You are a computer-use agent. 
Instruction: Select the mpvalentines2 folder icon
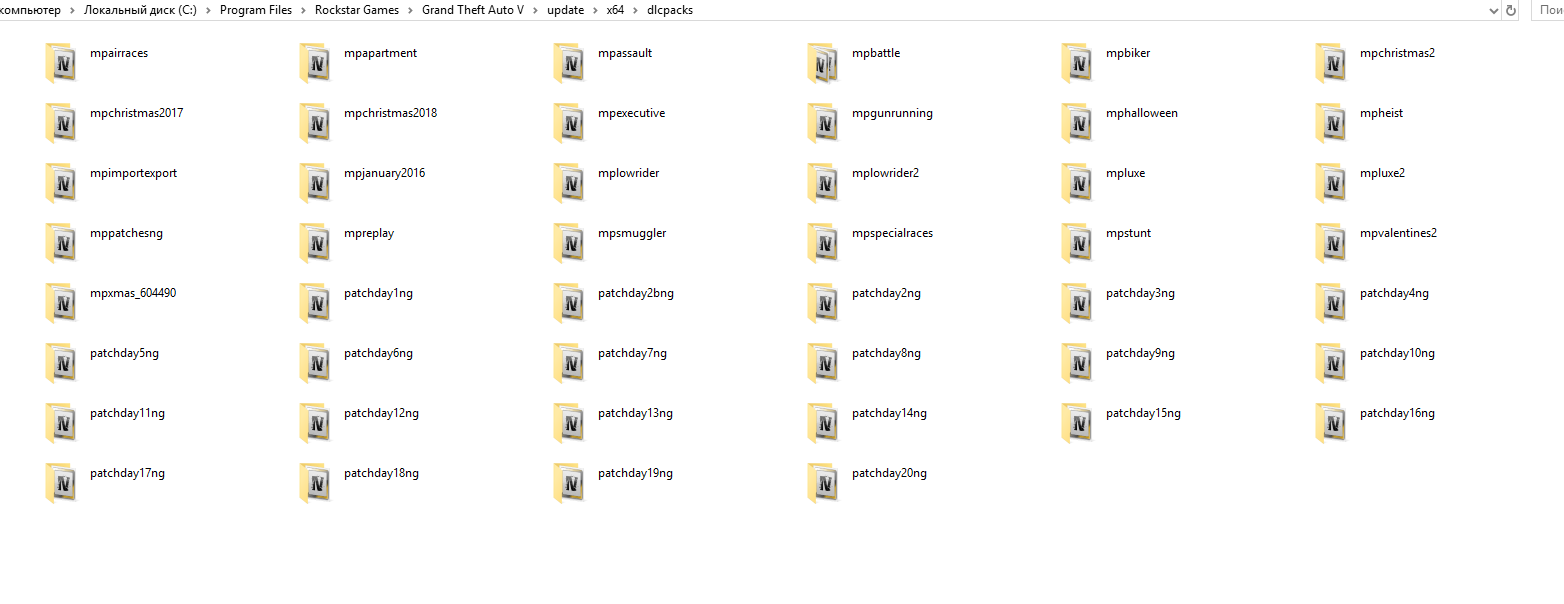[x=1331, y=244]
